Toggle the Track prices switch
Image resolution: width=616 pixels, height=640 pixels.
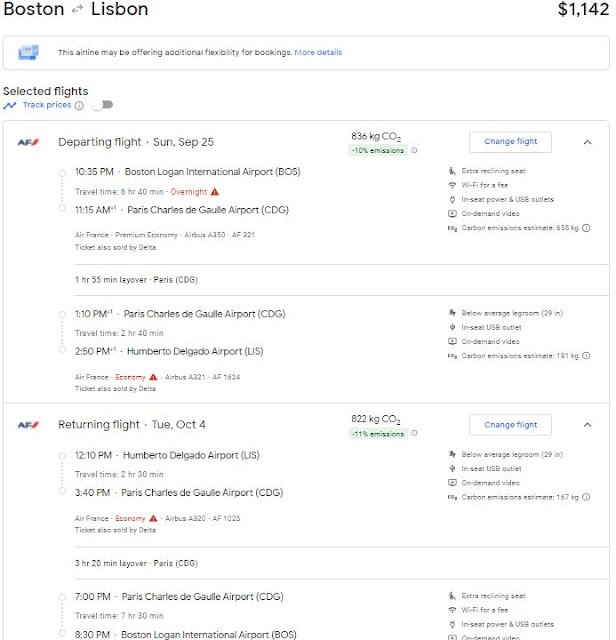click(101, 105)
